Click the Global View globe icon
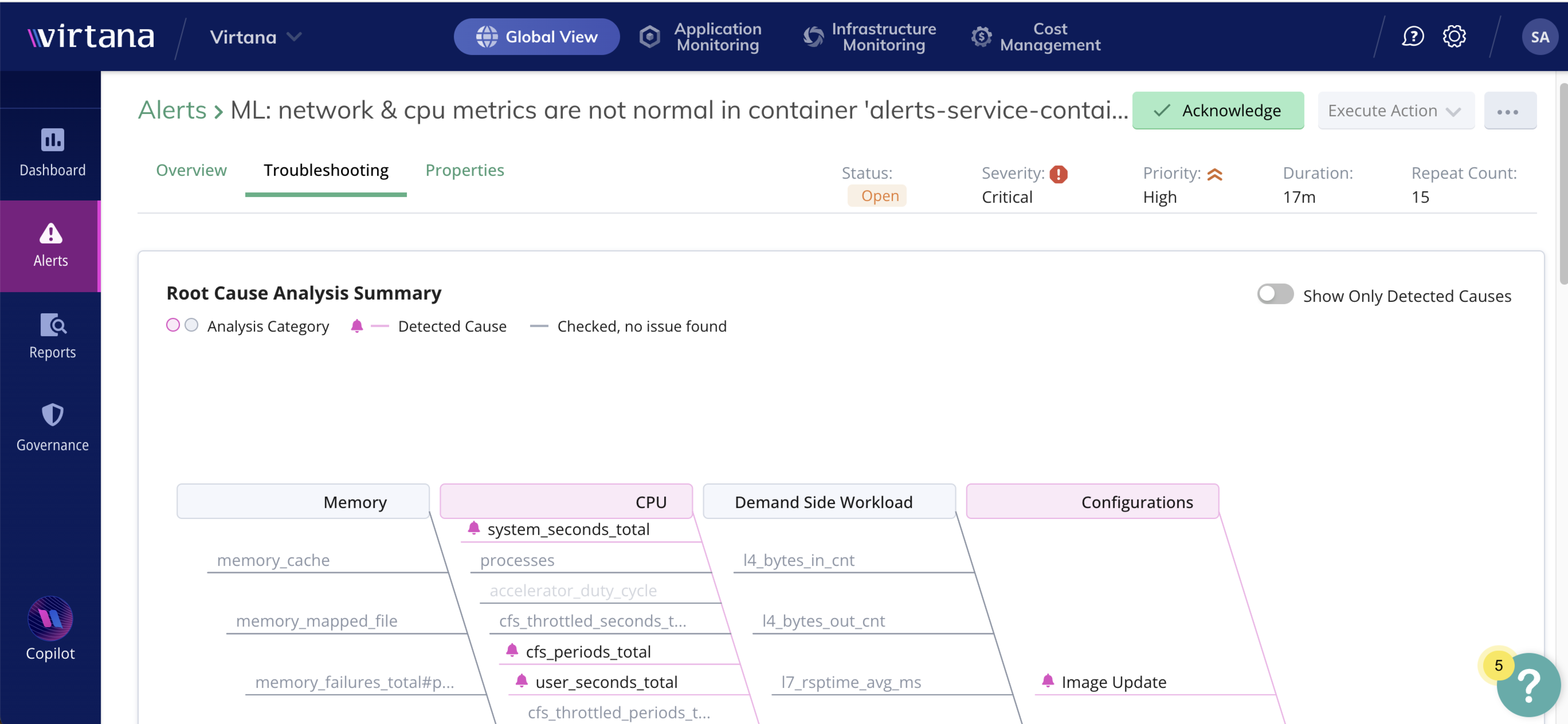1568x724 pixels. (487, 36)
